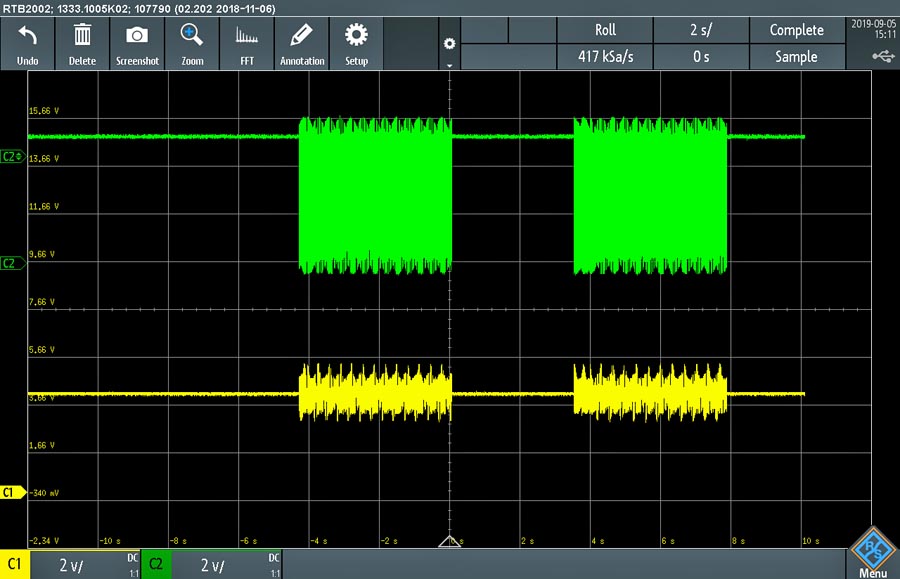Click the 1.66 V axis label
900x579 pixels.
42,445
